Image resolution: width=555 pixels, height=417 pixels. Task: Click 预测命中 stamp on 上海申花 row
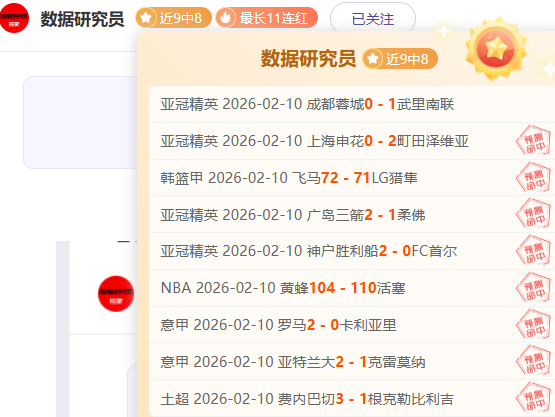coord(533,141)
